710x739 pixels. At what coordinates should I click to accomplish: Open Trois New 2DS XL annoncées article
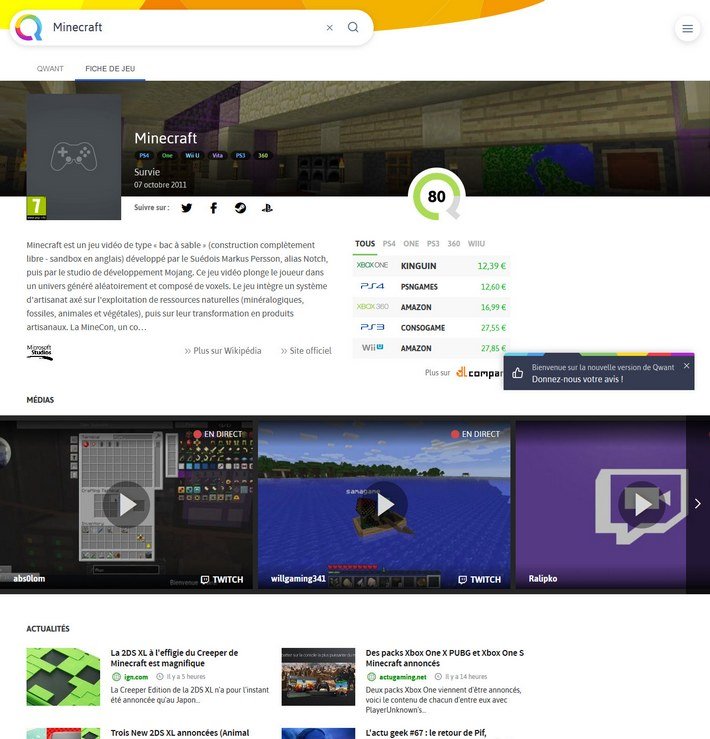coord(180,733)
